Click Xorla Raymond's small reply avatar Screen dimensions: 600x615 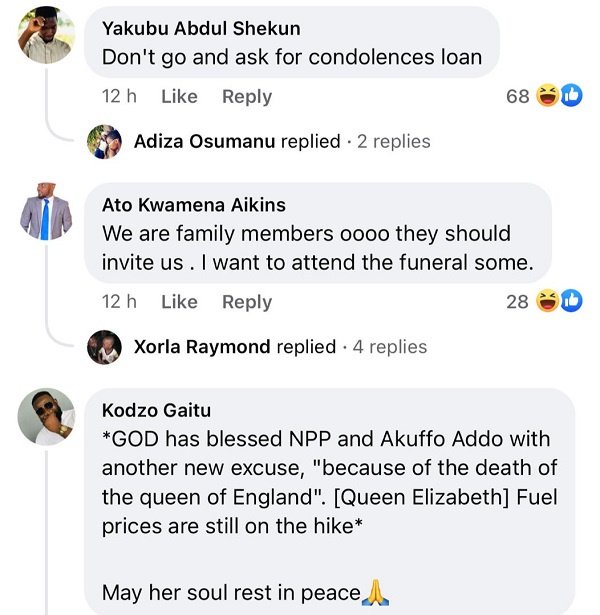[x=104, y=347]
